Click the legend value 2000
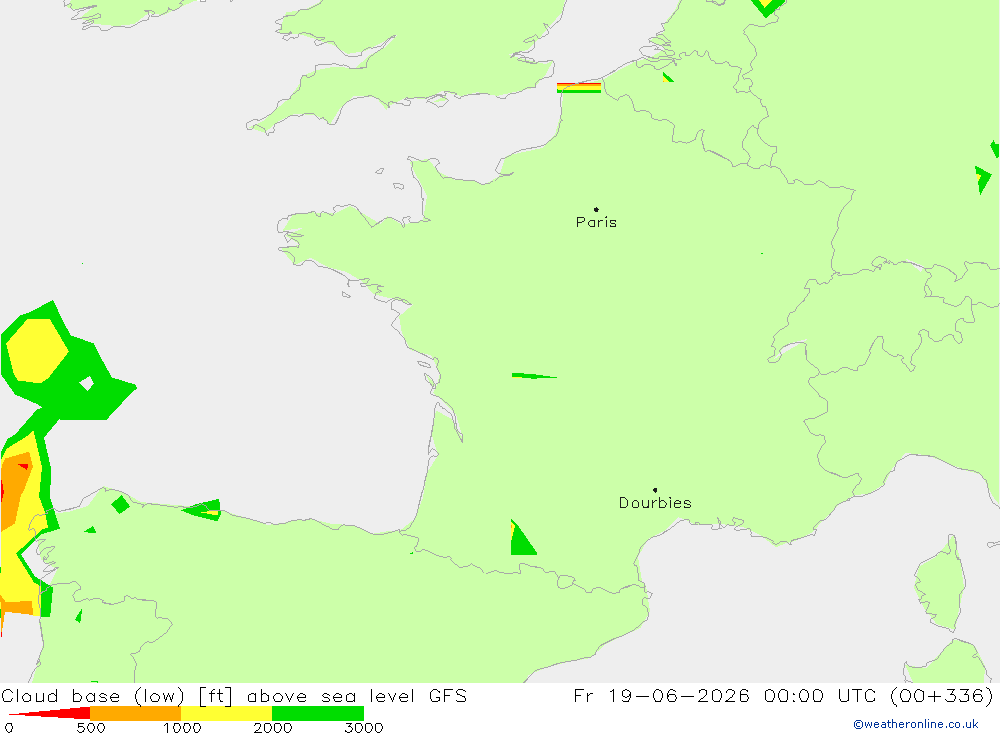1000x733 pixels. coord(272,727)
